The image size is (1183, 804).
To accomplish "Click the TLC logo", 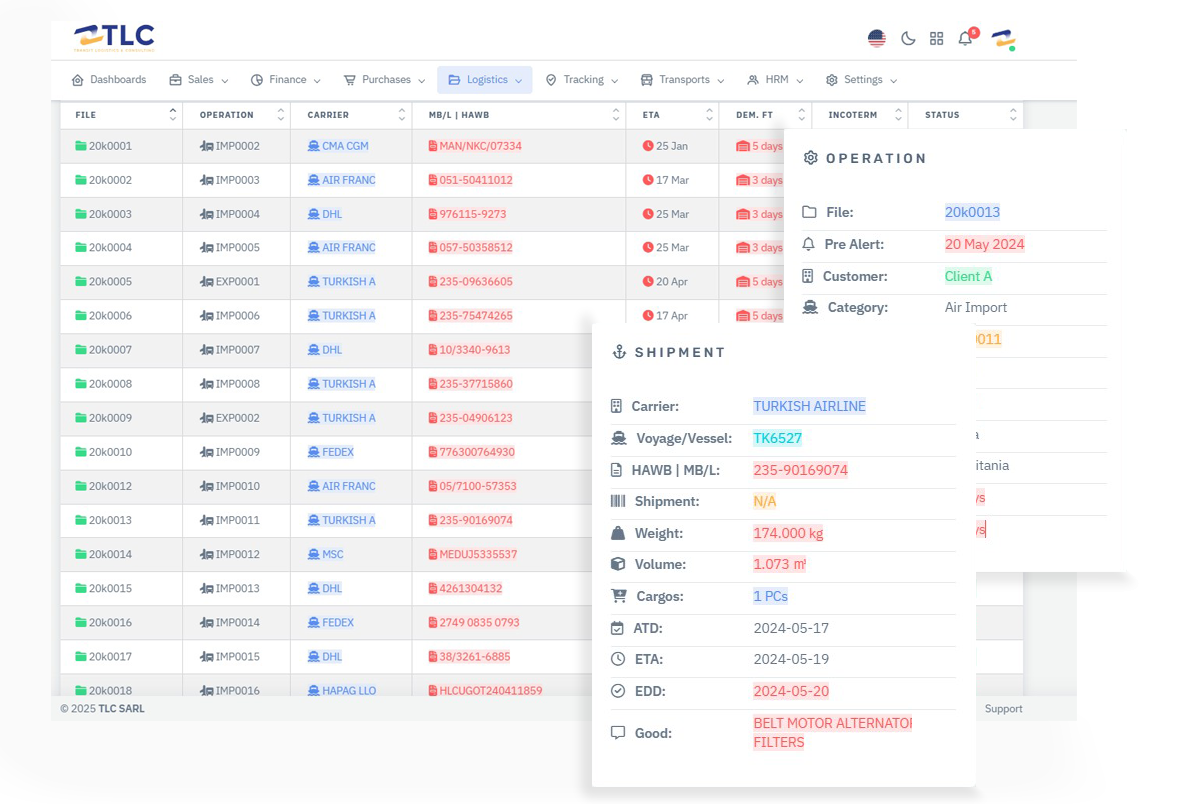I will 114,38.
